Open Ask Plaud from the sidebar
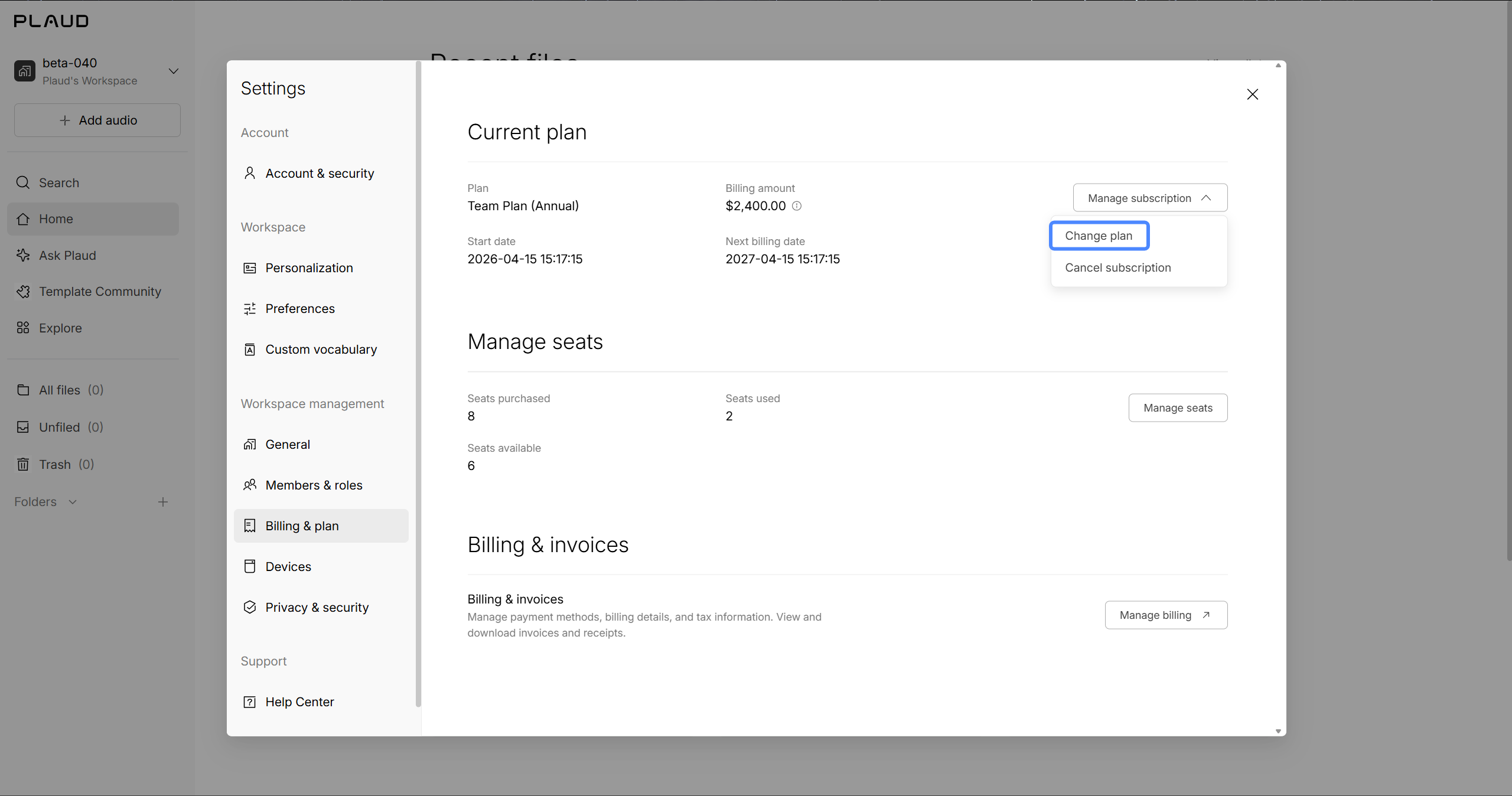The image size is (1512, 796). click(93, 255)
